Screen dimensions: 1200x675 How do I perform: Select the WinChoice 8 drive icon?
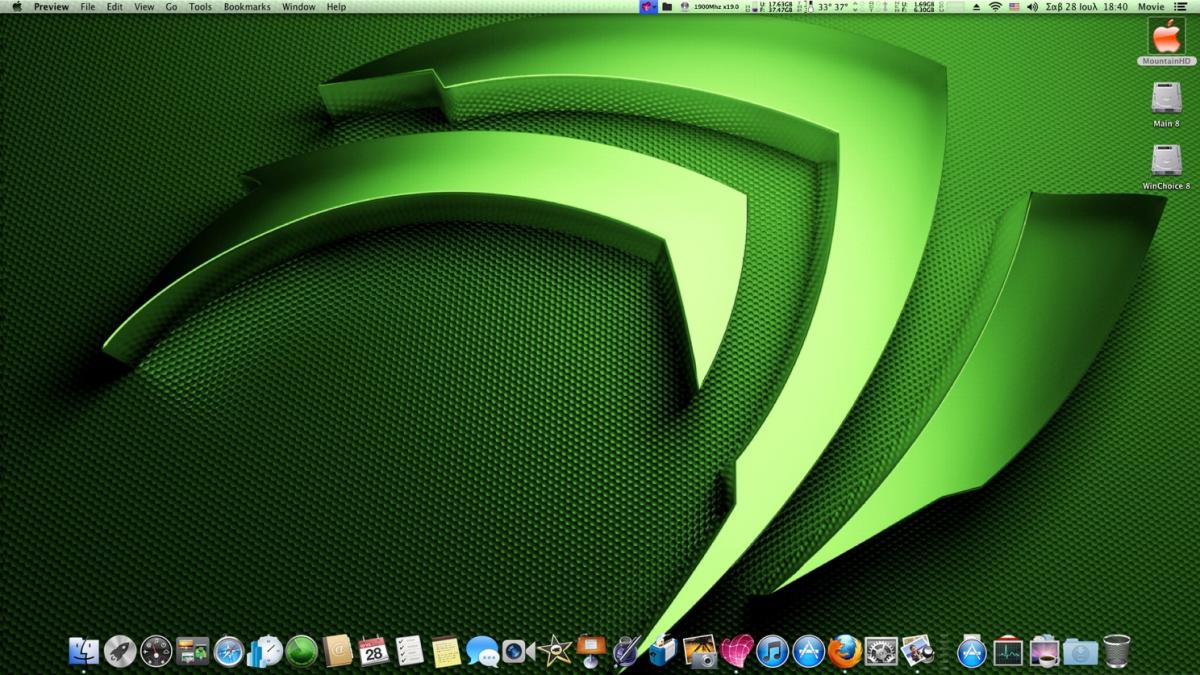pos(1166,167)
